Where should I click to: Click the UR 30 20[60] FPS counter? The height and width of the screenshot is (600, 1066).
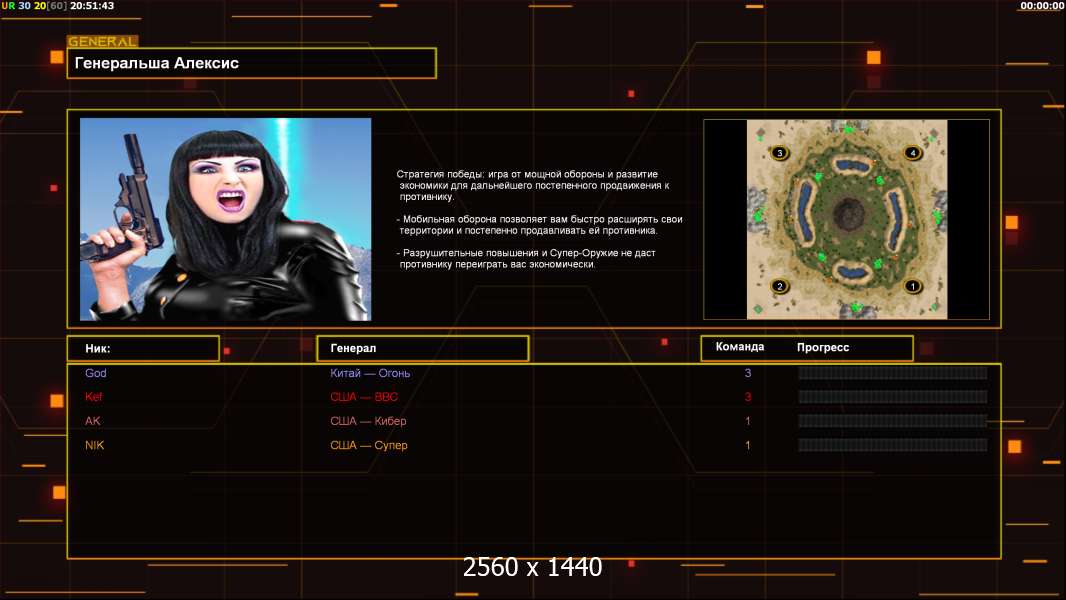pyautogui.click(x=34, y=5)
